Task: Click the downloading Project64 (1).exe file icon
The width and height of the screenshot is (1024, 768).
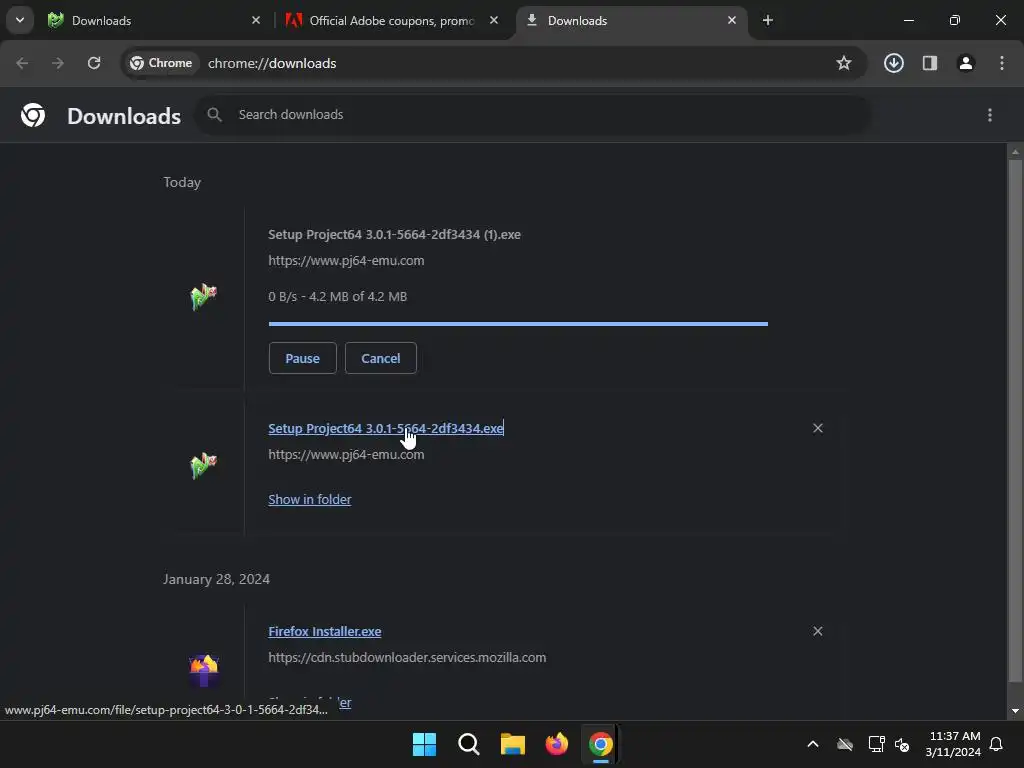Action: (203, 296)
